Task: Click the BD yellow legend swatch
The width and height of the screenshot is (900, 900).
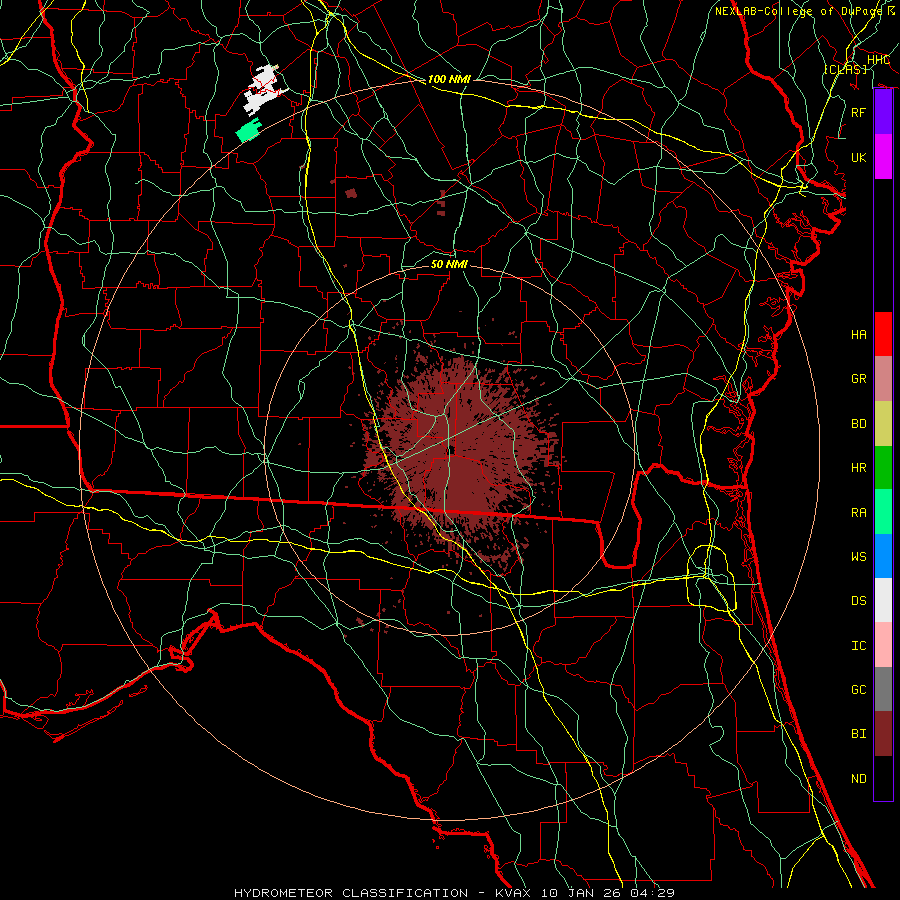Action: pyautogui.click(x=883, y=424)
